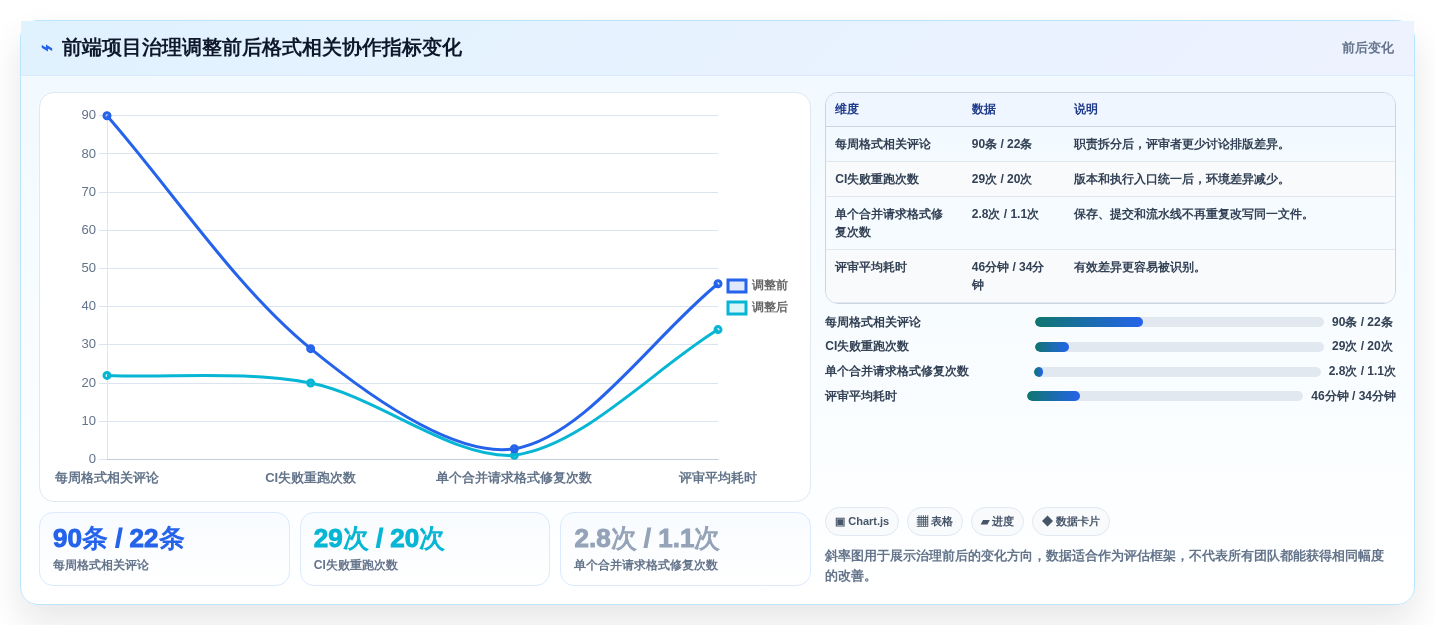
Task: Click the 每周格式相关评论 progress row label
Action: [x=873, y=322]
